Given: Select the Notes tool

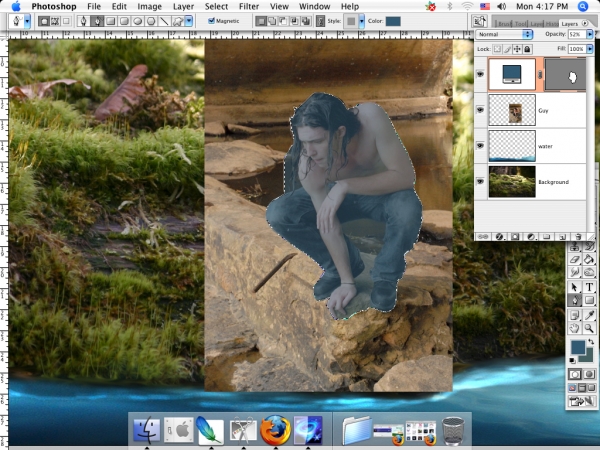Looking at the screenshot, I should pos(574,315).
